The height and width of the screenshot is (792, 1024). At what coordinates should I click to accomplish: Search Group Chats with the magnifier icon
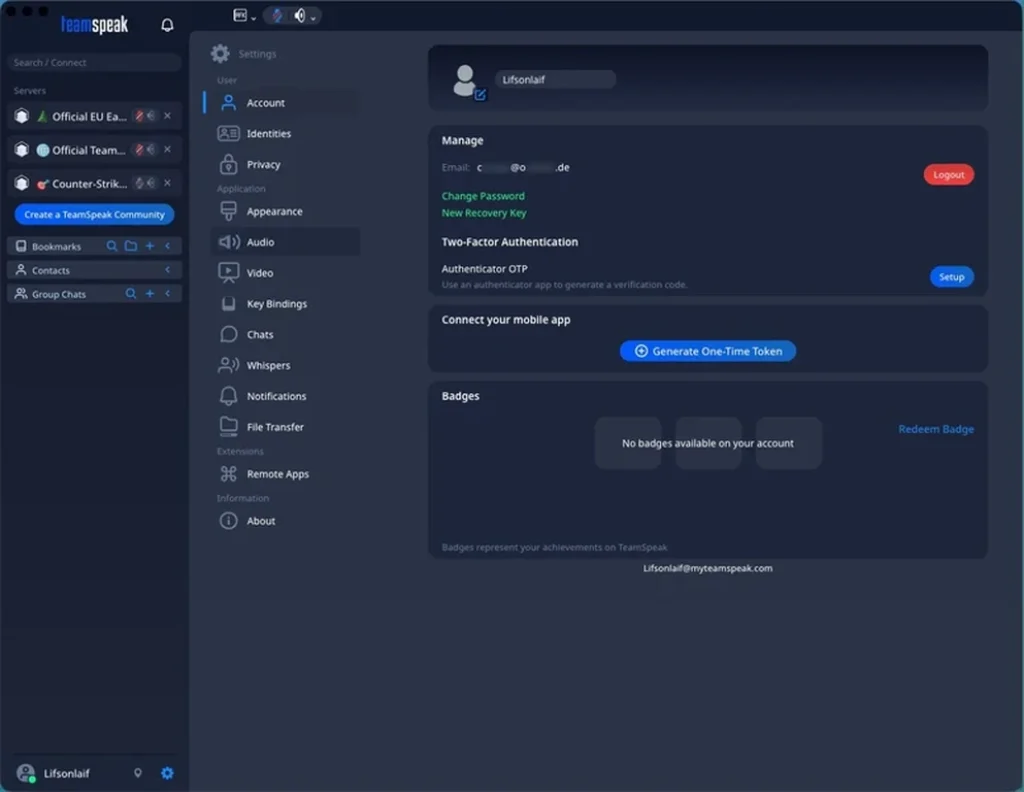click(x=131, y=294)
